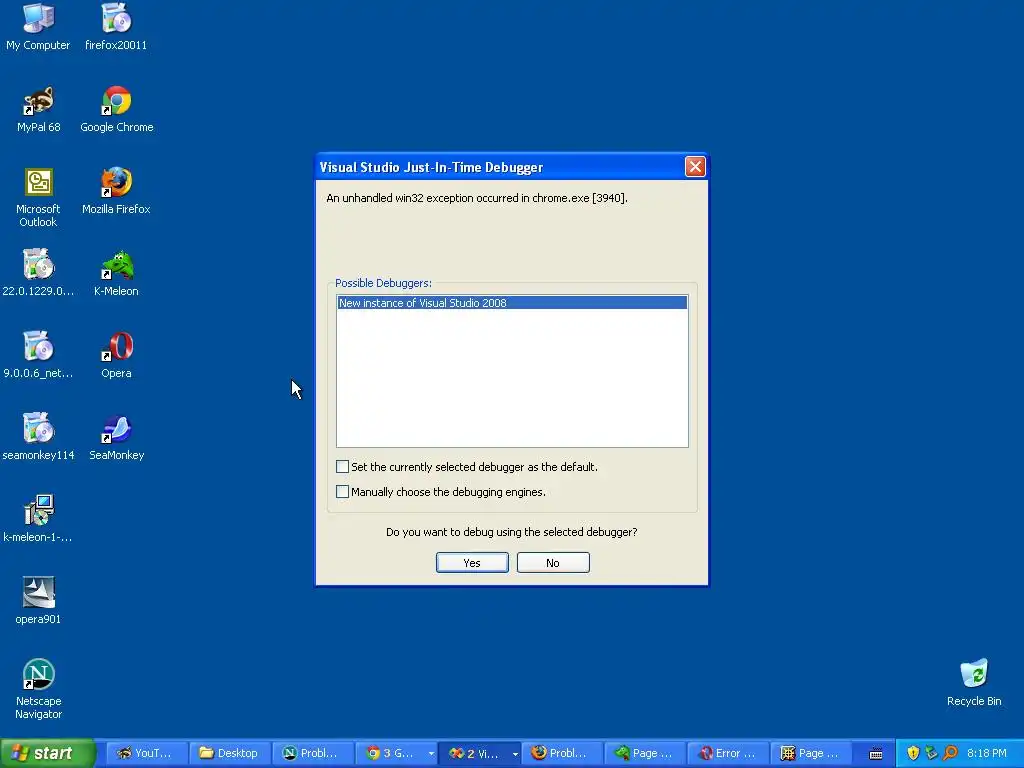Screen dimensions: 1024x768
Task: Click No to decline debugging
Action: point(553,562)
